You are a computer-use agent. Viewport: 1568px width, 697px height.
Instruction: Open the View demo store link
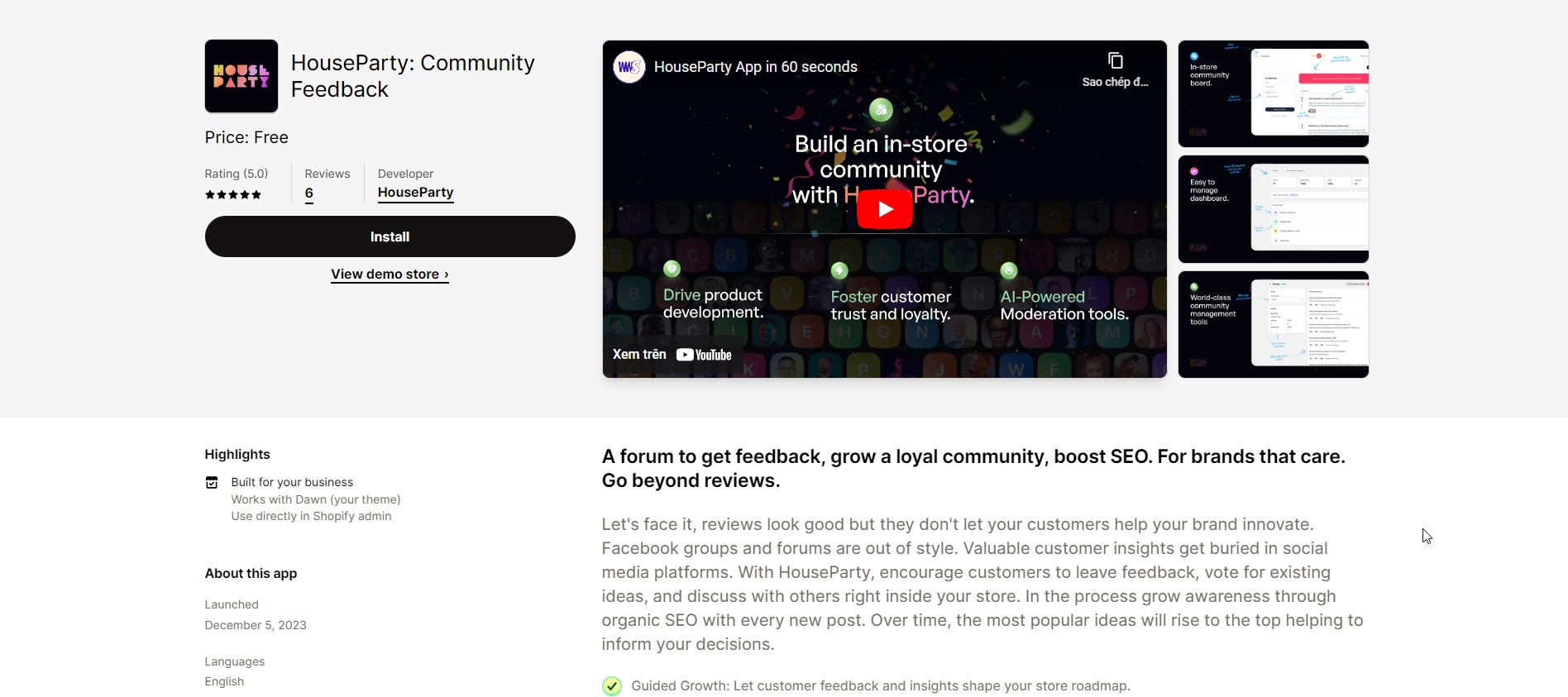[x=390, y=275]
